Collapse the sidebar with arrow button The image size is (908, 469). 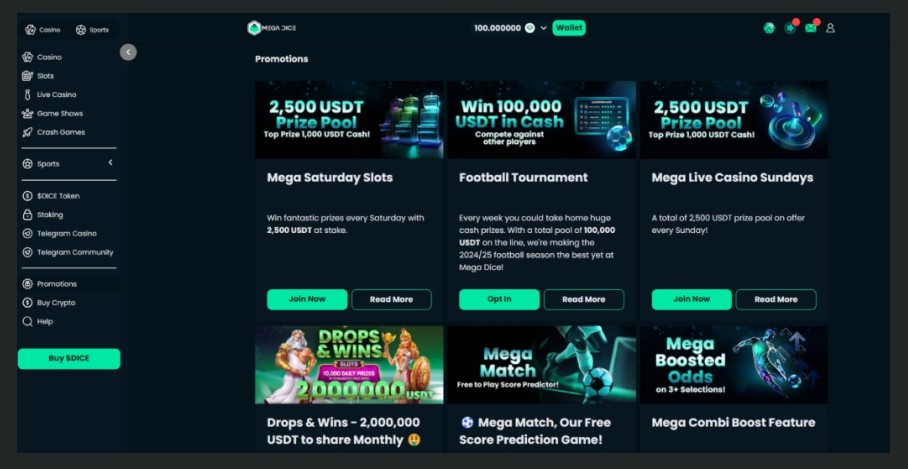[128, 52]
